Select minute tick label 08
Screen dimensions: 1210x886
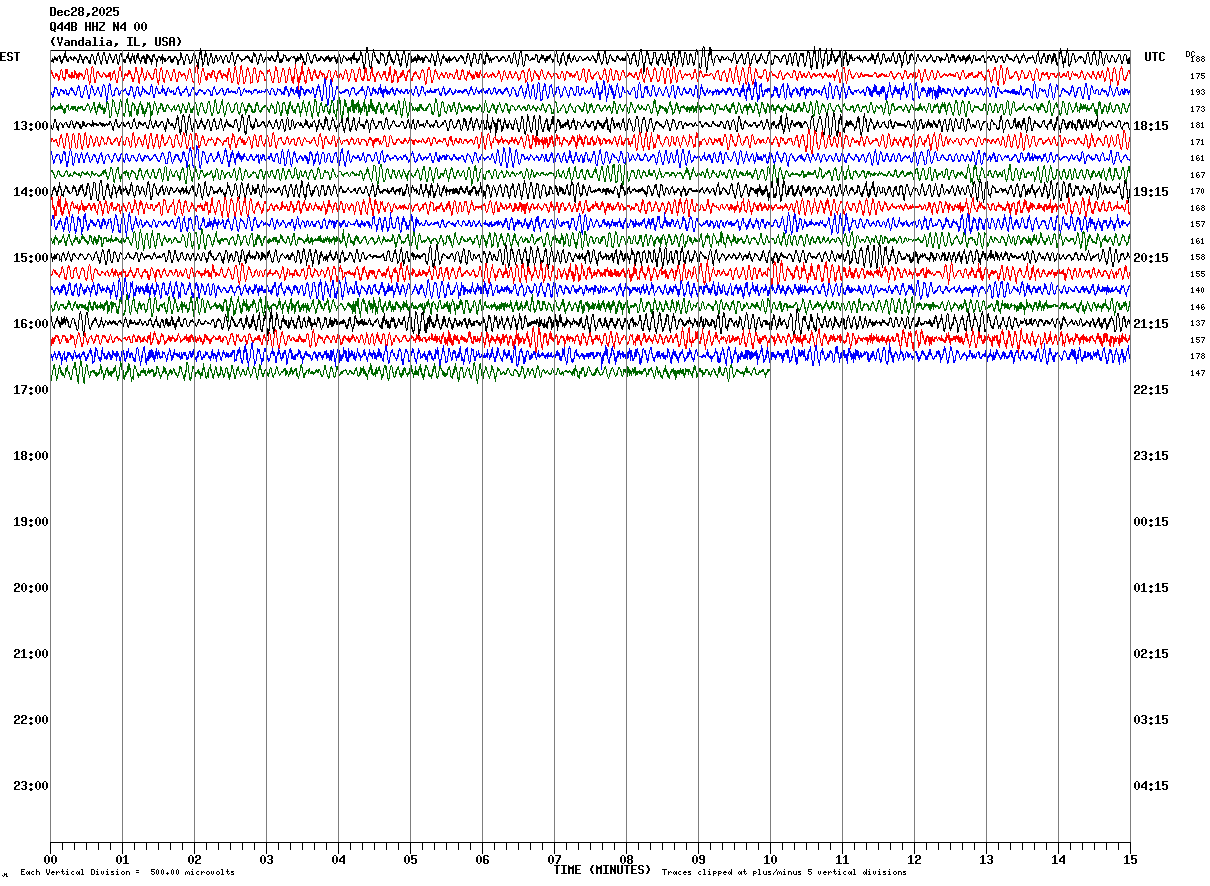click(x=626, y=860)
